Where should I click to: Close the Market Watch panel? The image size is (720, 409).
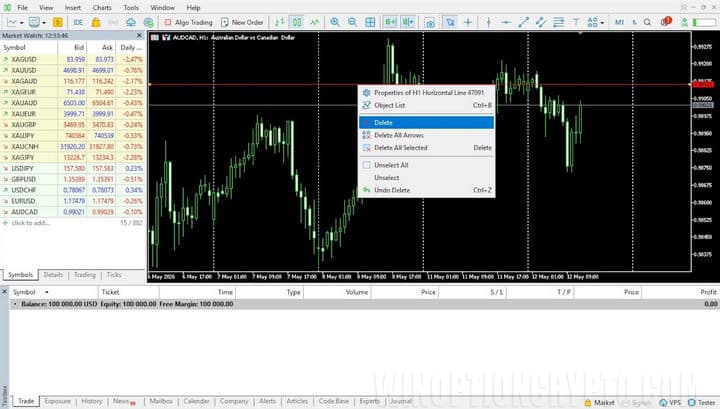pyautogui.click(x=140, y=35)
